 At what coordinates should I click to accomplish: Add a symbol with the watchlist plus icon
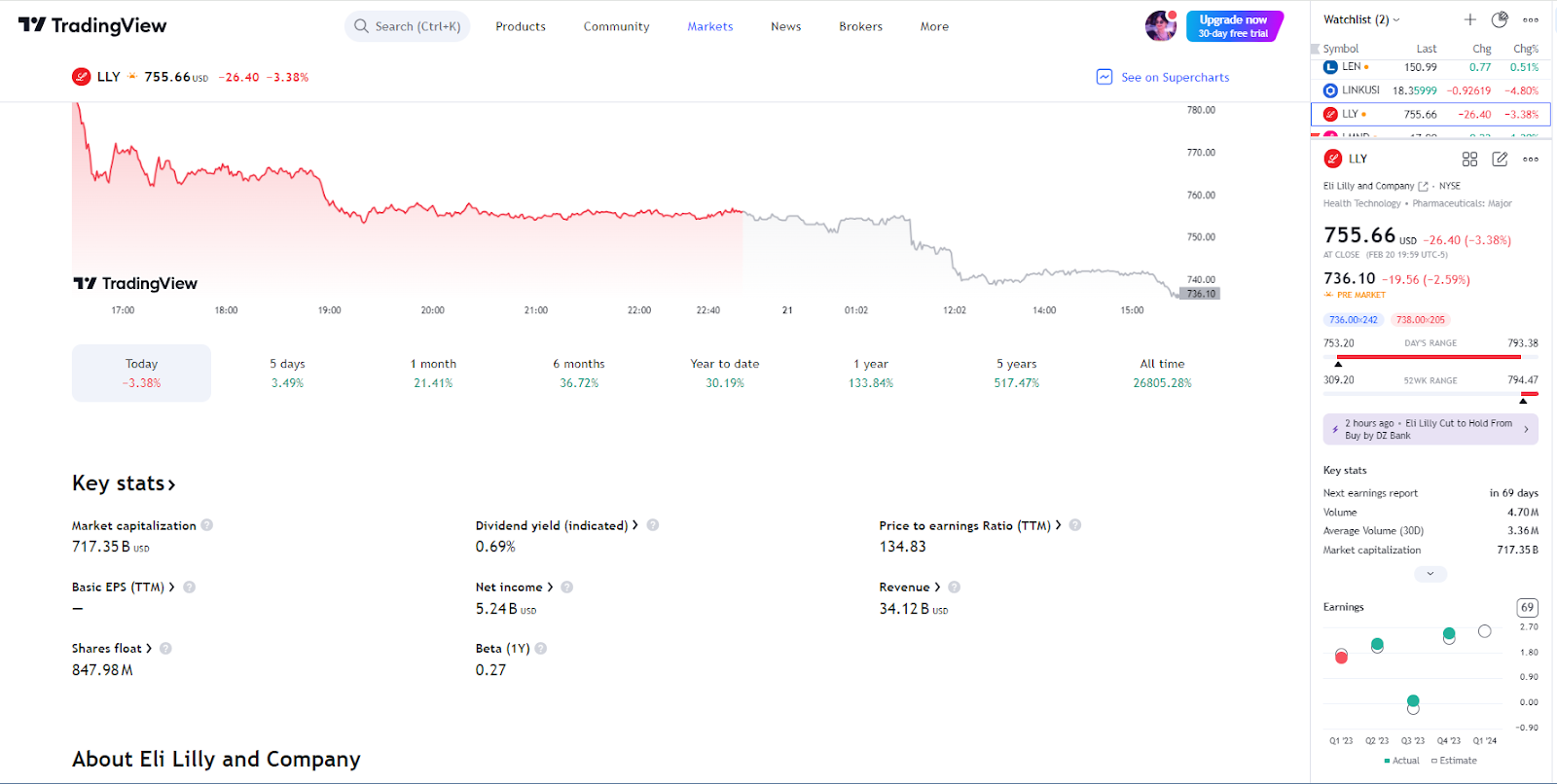[x=1470, y=19]
